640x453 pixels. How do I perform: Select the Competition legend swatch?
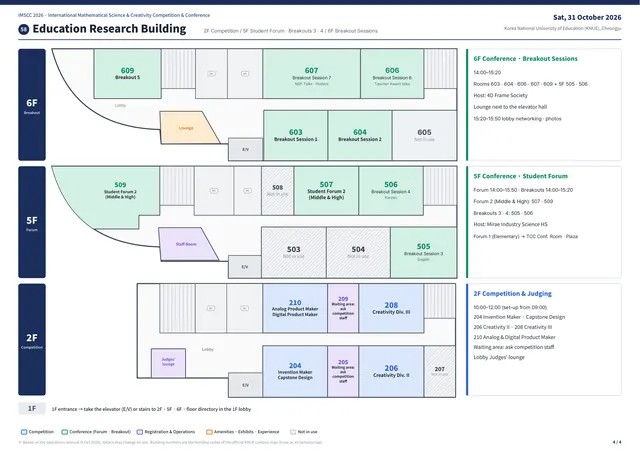pos(24,432)
